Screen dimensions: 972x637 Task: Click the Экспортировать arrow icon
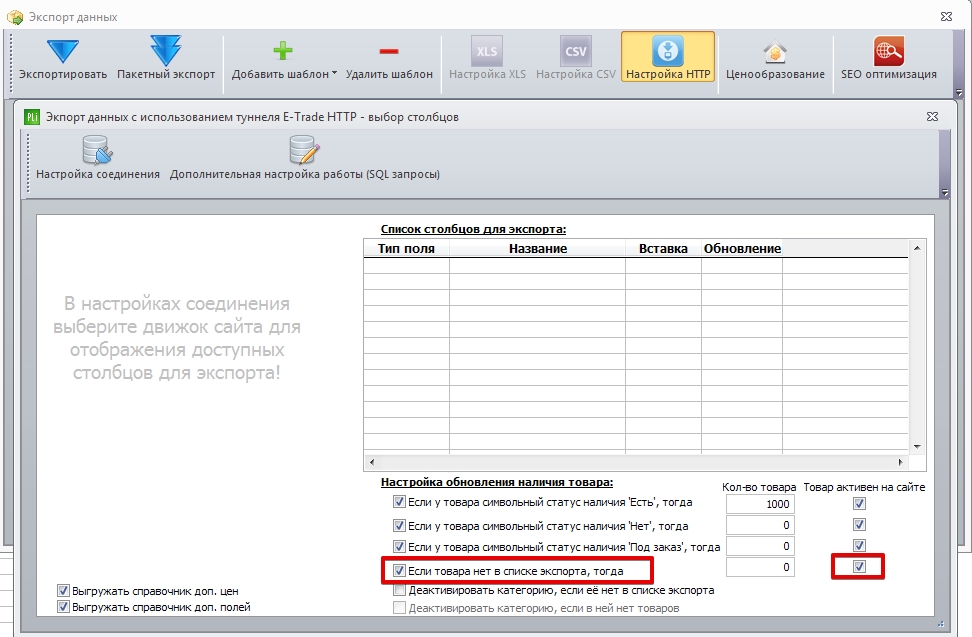(x=63, y=51)
